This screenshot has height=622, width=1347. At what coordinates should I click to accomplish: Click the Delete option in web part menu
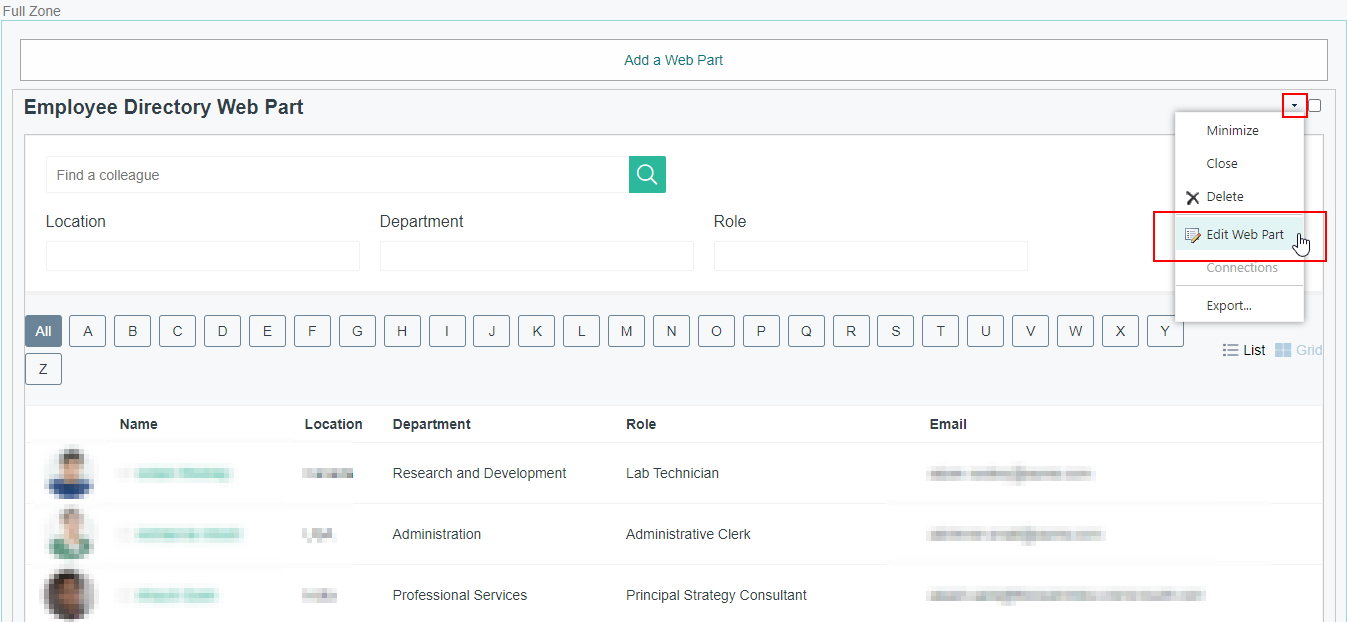click(x=1224, y=197)
